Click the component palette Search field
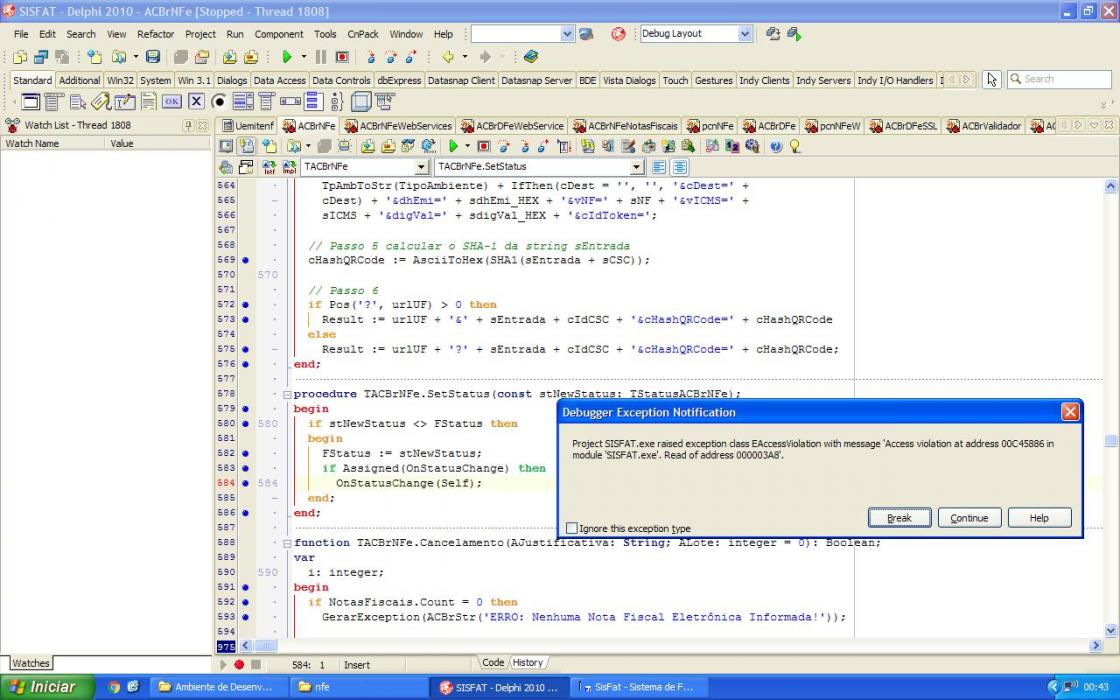The height and width of the screenshot is (700, 1120). tap(1059, 79)
